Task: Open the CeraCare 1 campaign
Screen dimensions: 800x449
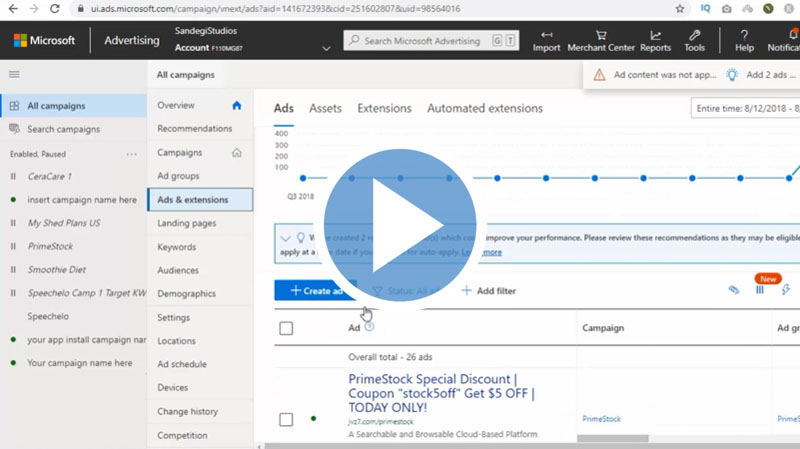Action: (49, 177)
